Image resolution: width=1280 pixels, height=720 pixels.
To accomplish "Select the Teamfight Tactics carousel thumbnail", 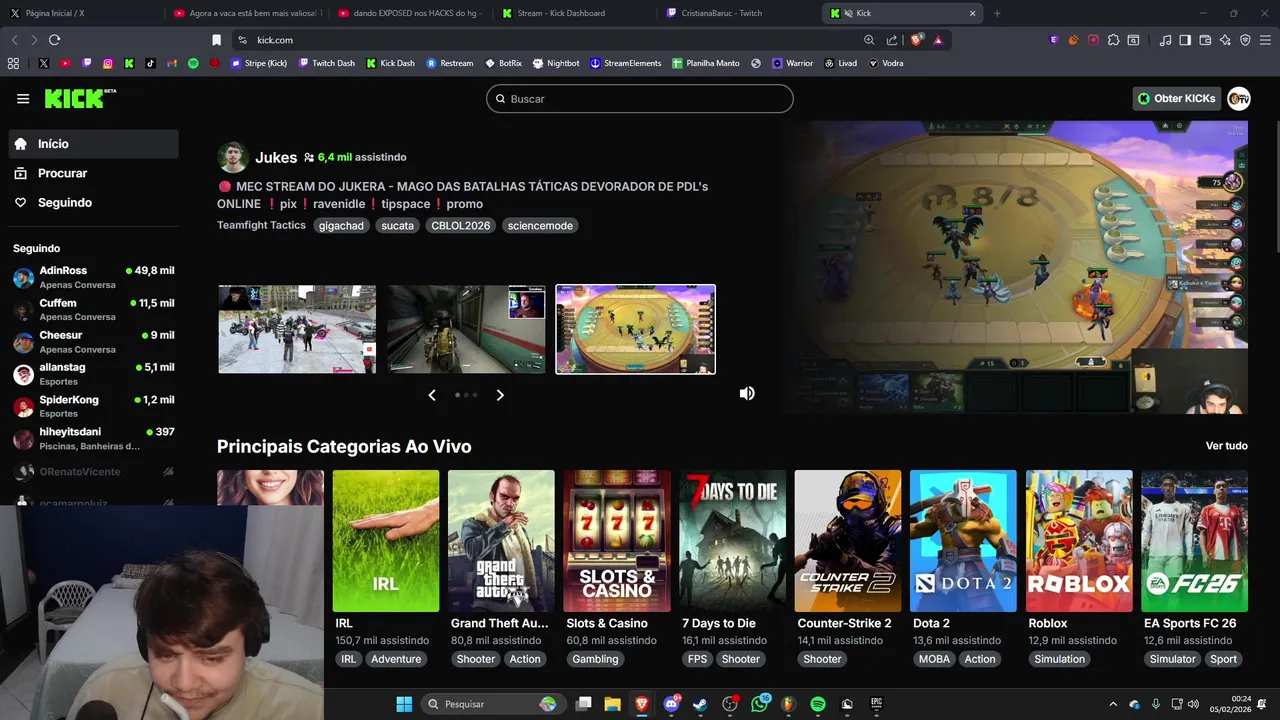I will (636, 329).
